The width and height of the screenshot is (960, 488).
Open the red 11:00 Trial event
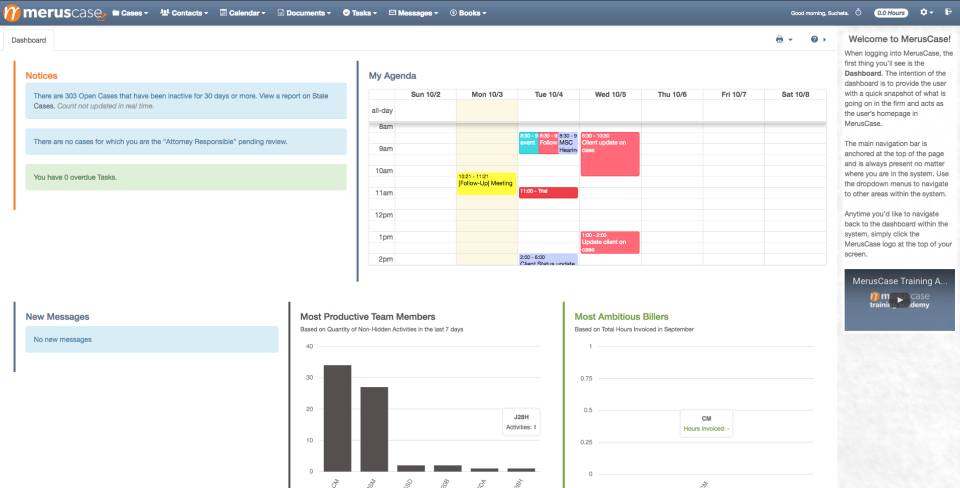point(549,192)
